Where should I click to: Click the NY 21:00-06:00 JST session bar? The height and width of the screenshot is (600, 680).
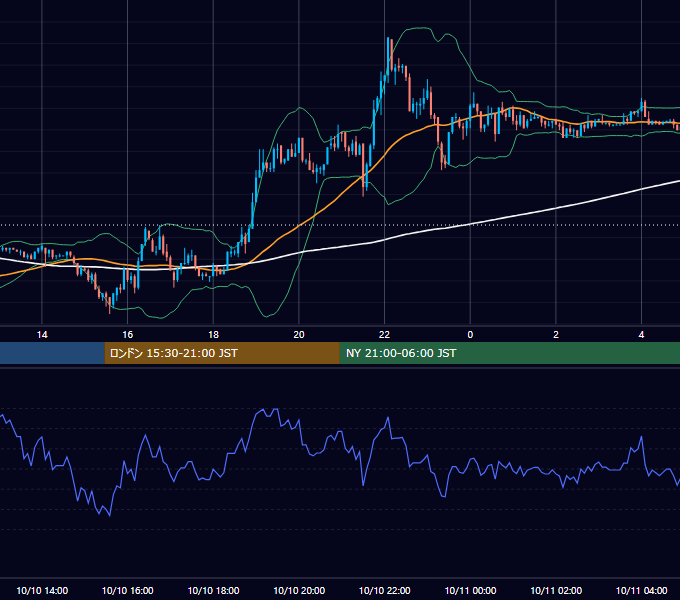tap(510, 353)
